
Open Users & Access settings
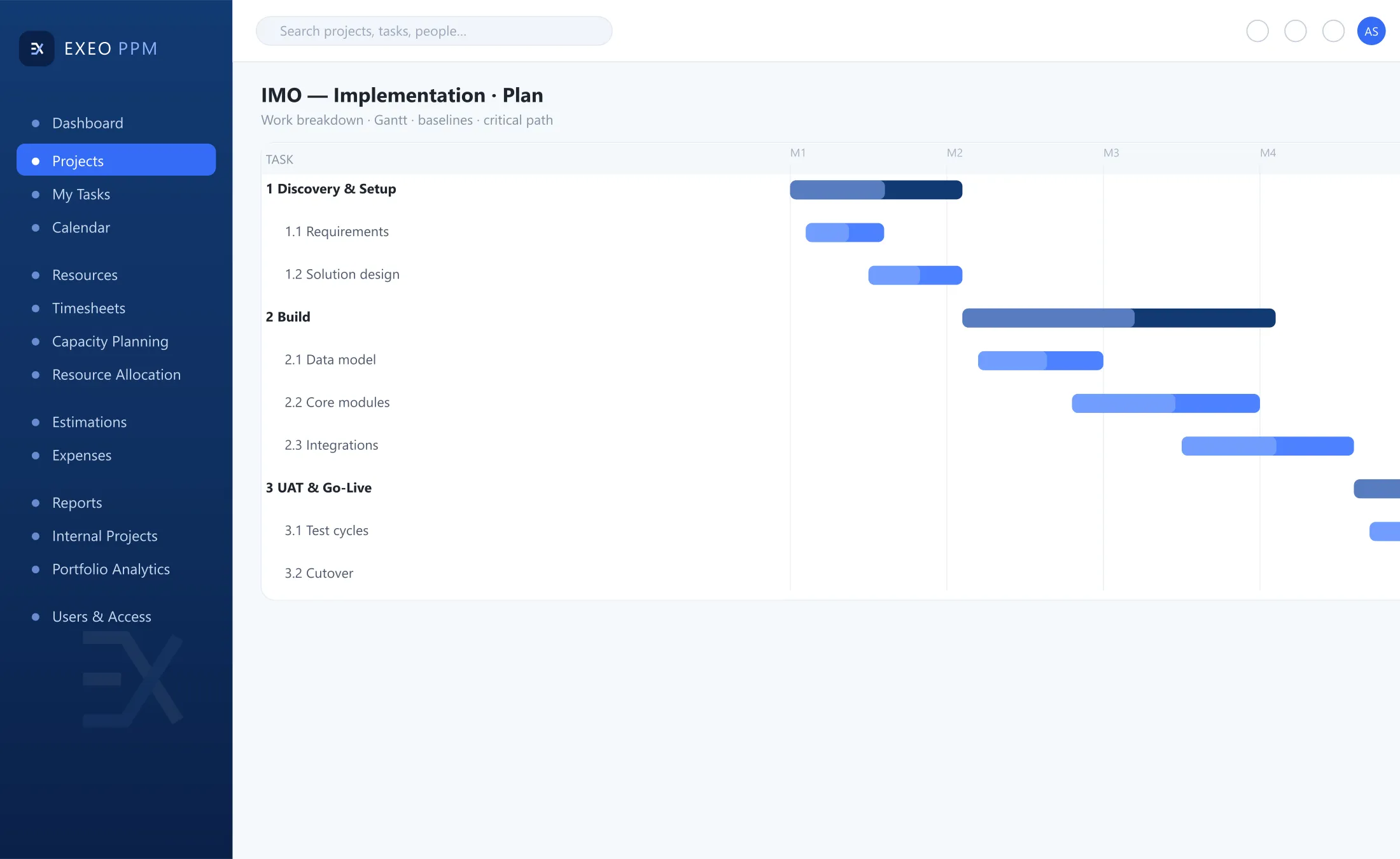point(116,617)
